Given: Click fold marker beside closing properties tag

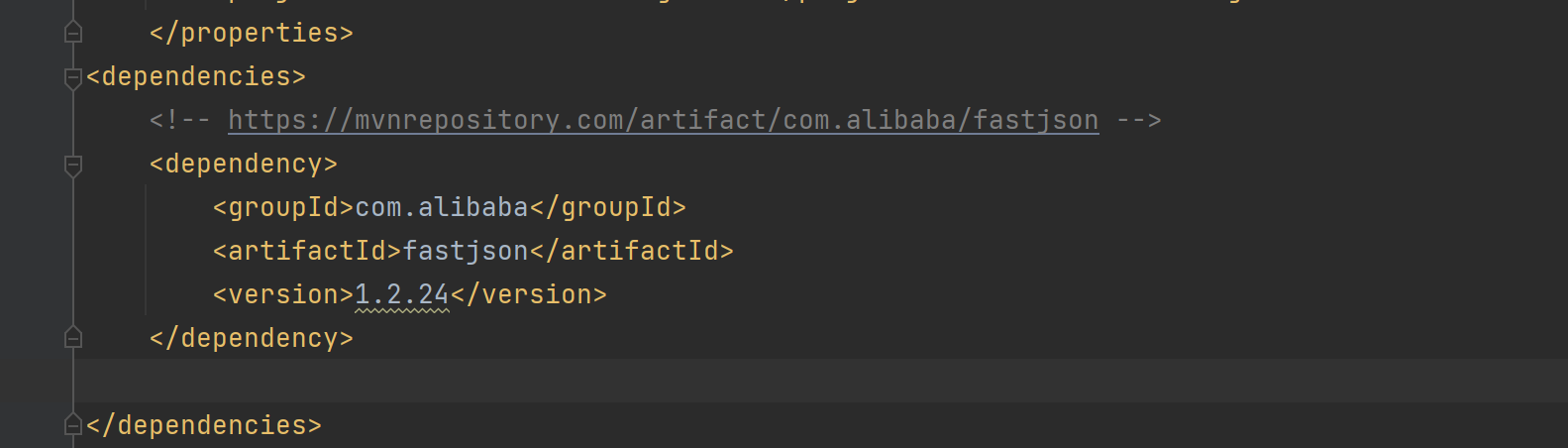Looking at the screenshot, I should point(72,34).
